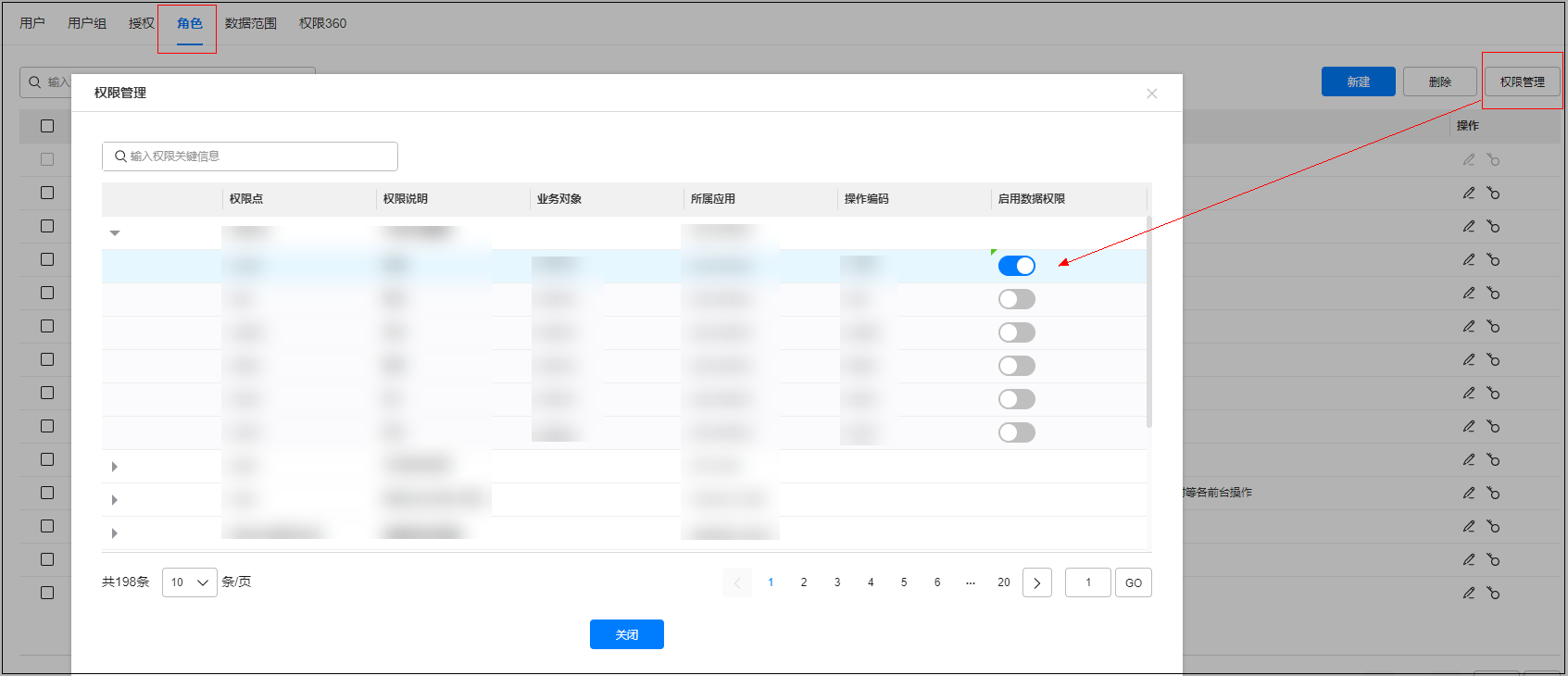This screenshot has width=1568, height=676.
Task: Click the 权限管理 button at top right
Action: [1523, 81]
